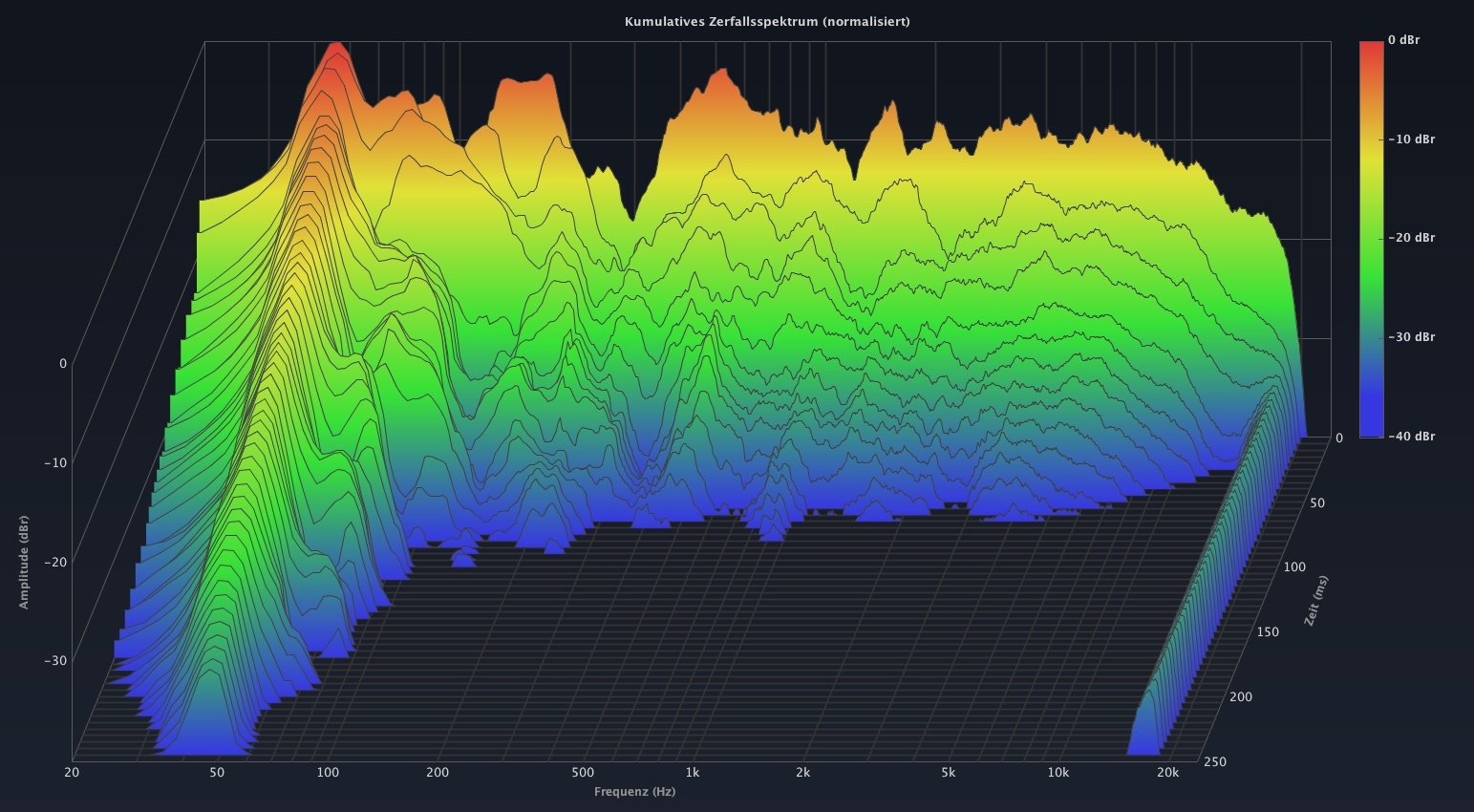This screenshot has width=1474, height=812.
Task: Click the blue bottom of the color scale bar
Action: tap(1371, 428)
